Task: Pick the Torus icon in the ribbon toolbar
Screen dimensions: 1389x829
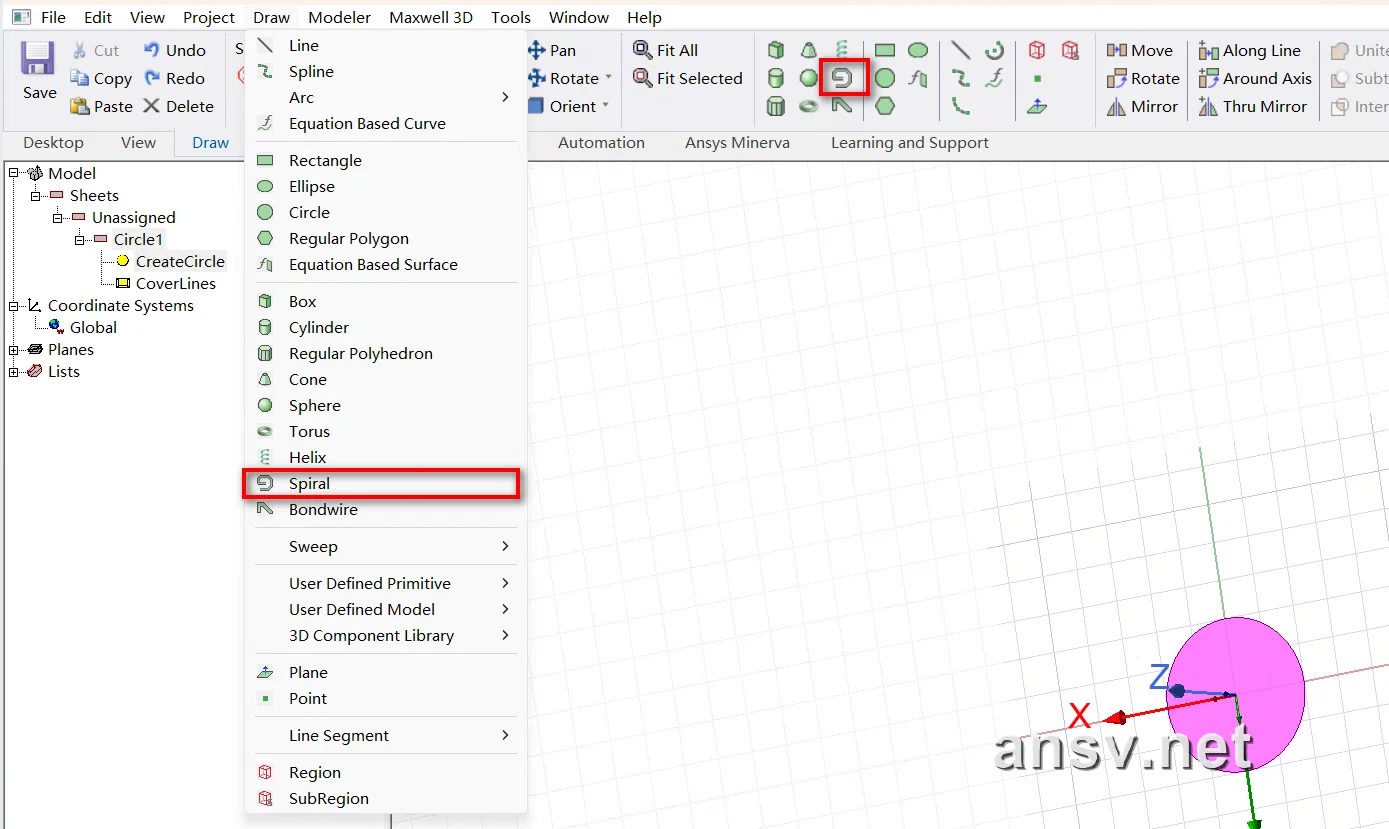Action: click(x=809, y=106)
